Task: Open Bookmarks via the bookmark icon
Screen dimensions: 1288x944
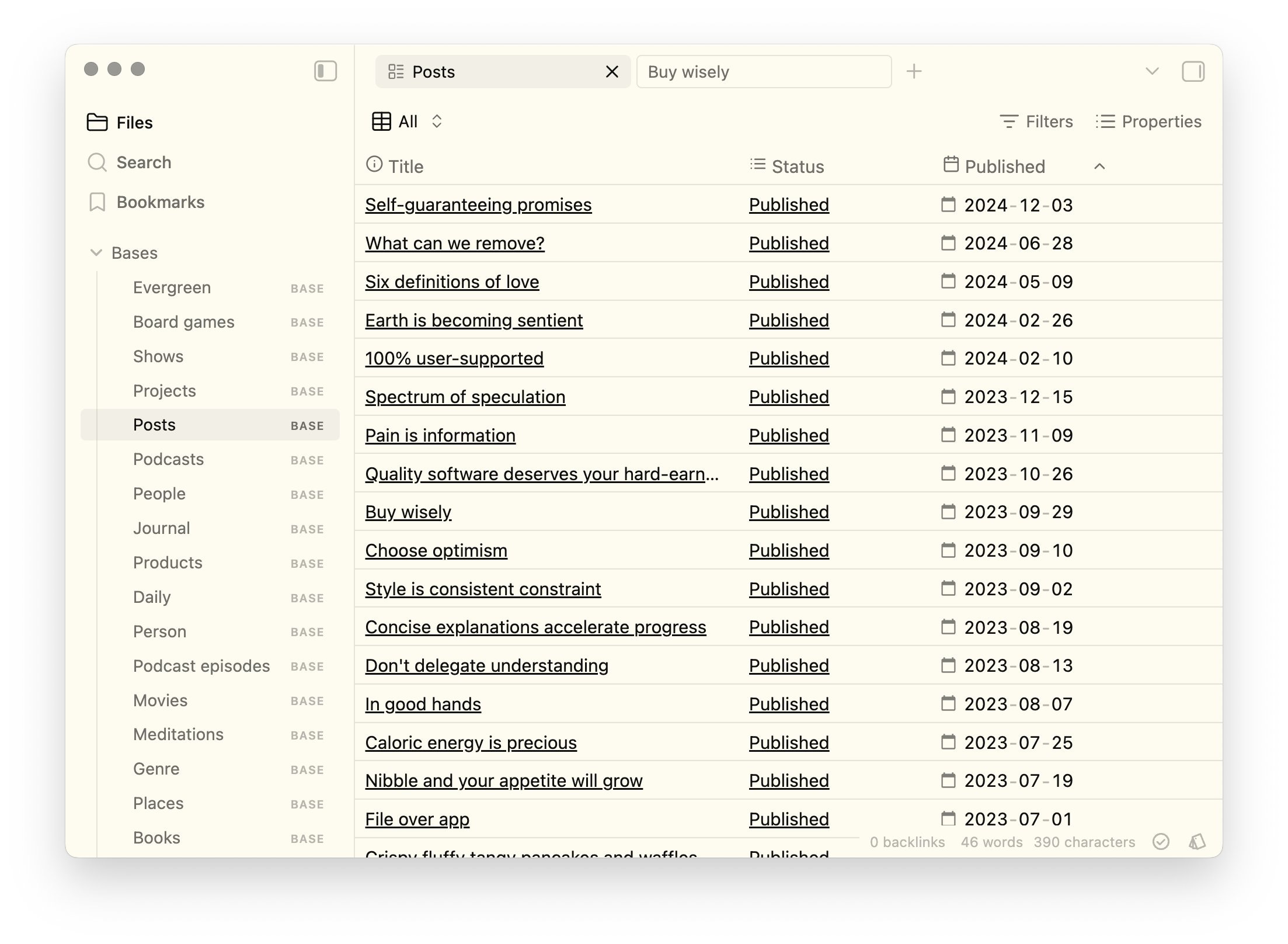Action: (97, 202)
